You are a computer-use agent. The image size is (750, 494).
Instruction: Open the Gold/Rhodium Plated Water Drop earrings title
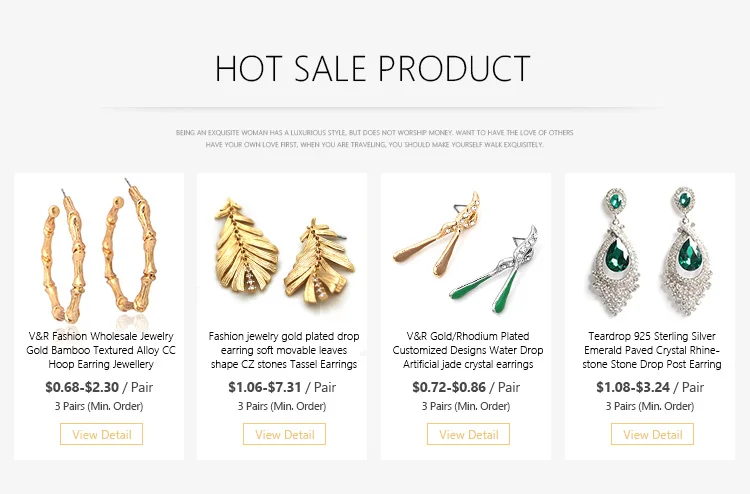[468, 350]
